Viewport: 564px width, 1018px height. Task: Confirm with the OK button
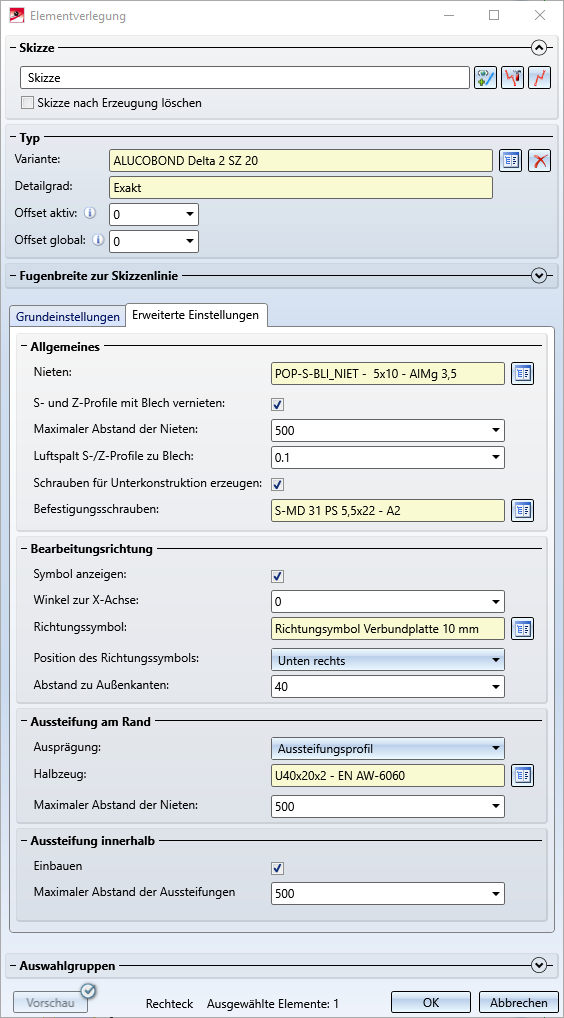click(x=431, y=1002)
